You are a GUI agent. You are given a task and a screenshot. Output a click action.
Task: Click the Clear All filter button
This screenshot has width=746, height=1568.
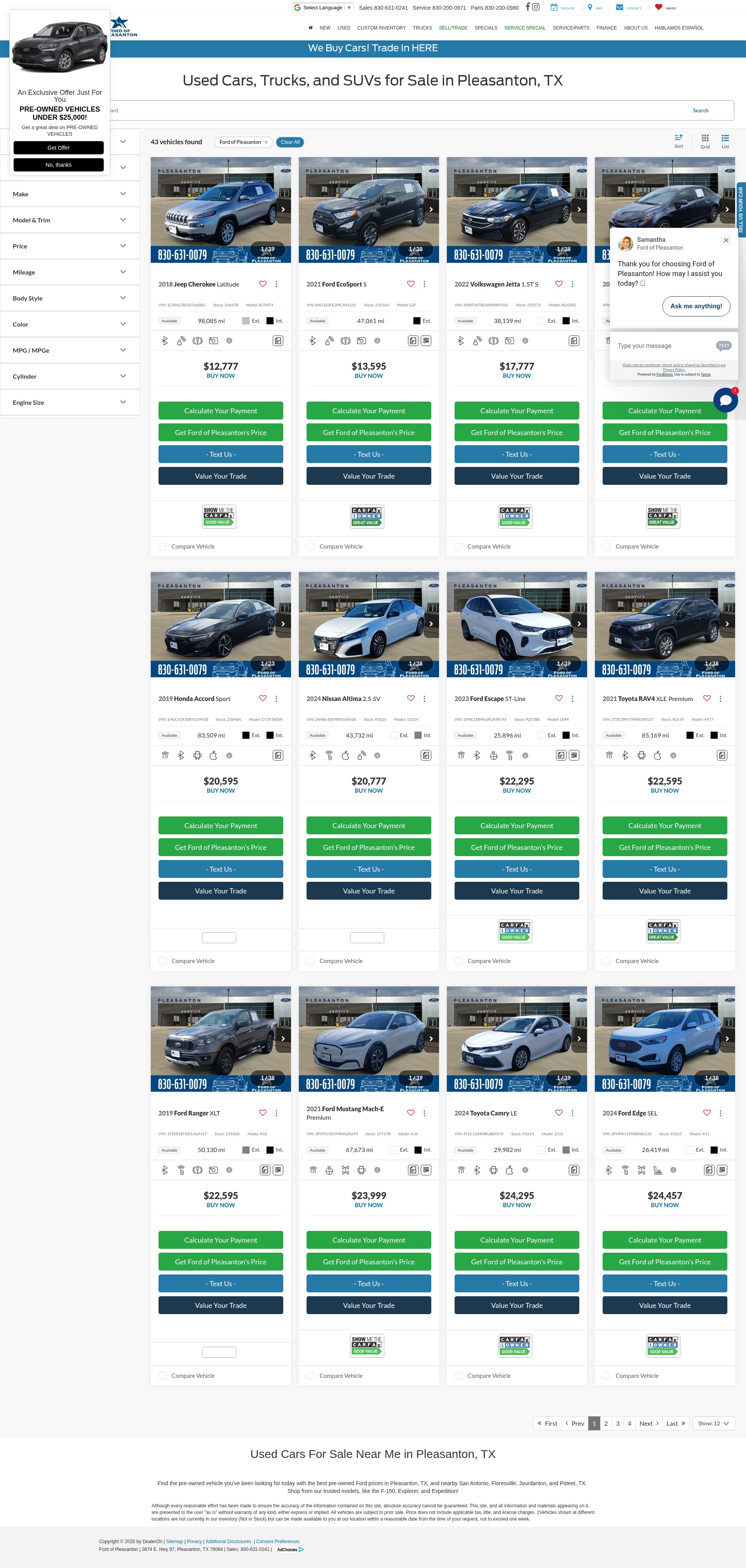tap(290, 142)
